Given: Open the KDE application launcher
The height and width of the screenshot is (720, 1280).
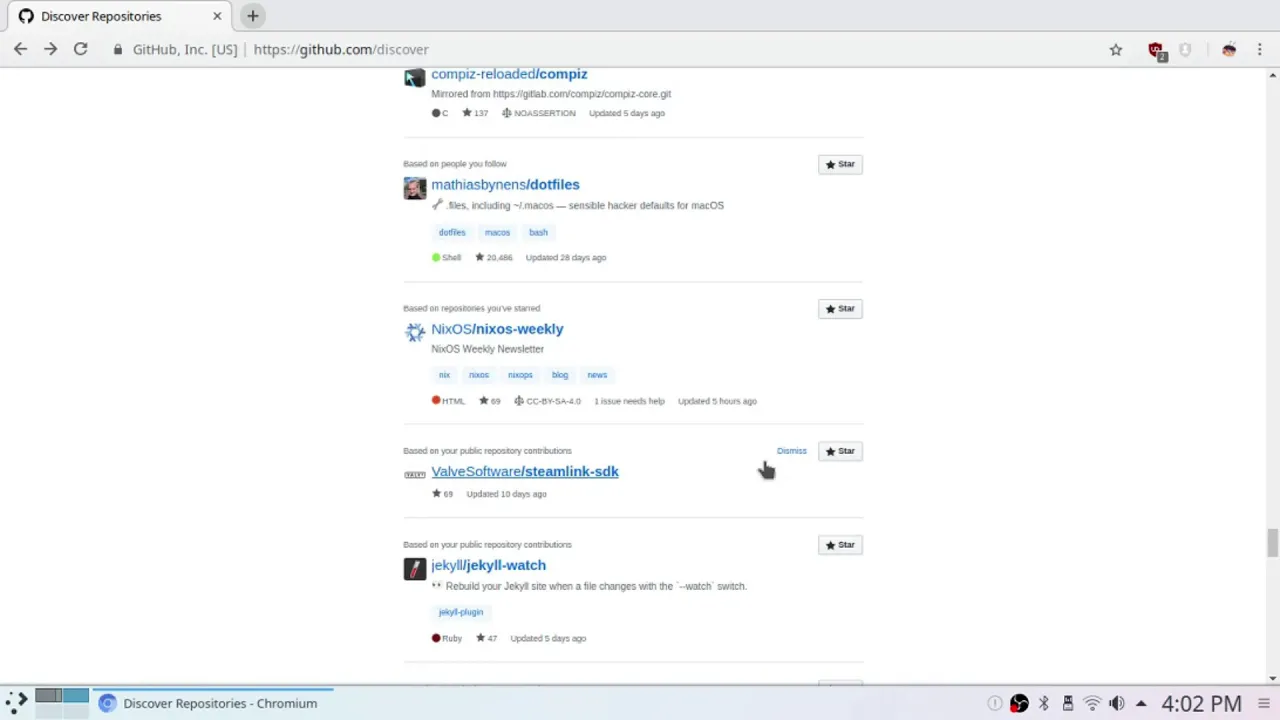Looking at the screenshot, I should pyautogui.click(x=16, y=702).
